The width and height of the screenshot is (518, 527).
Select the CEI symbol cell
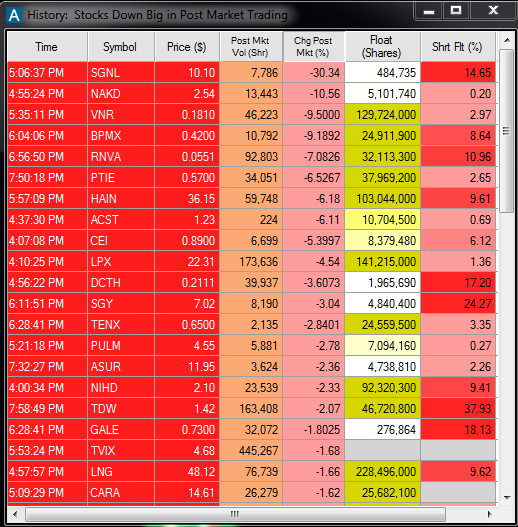(121, 241)
